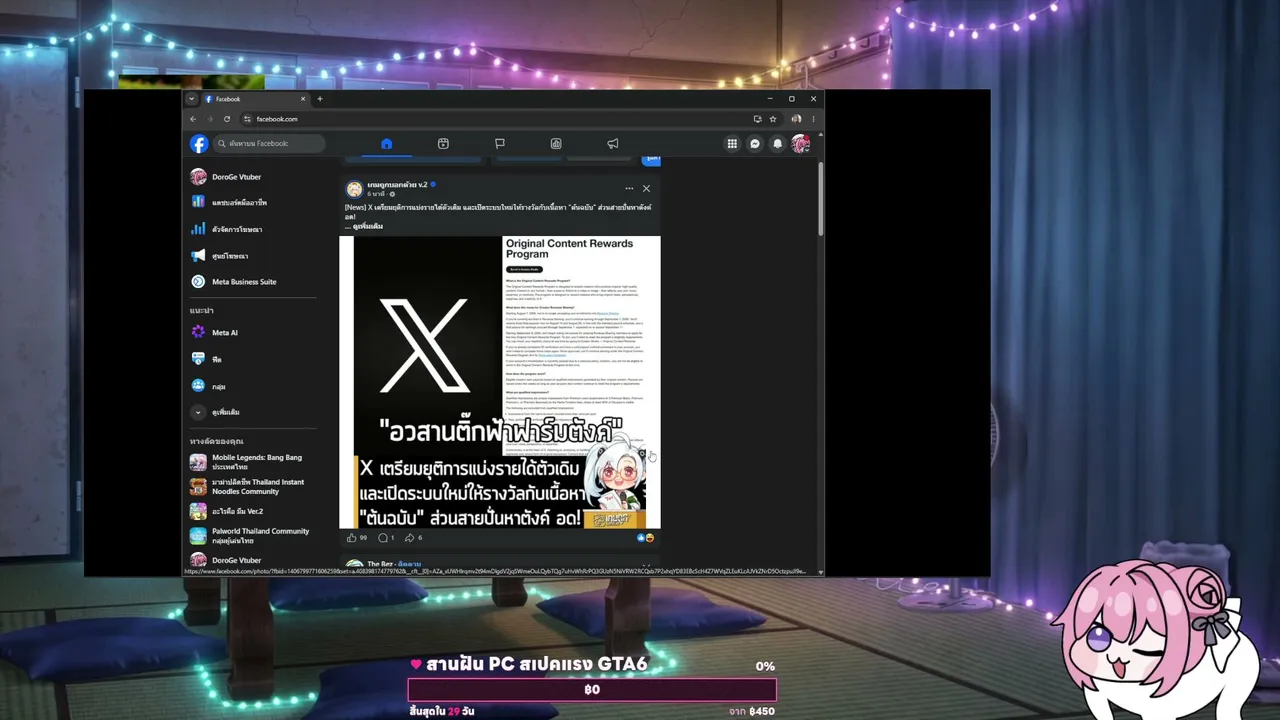Open the Facebook logo home link
Viewport: 1280px width, 720px height.
[199, 144]
